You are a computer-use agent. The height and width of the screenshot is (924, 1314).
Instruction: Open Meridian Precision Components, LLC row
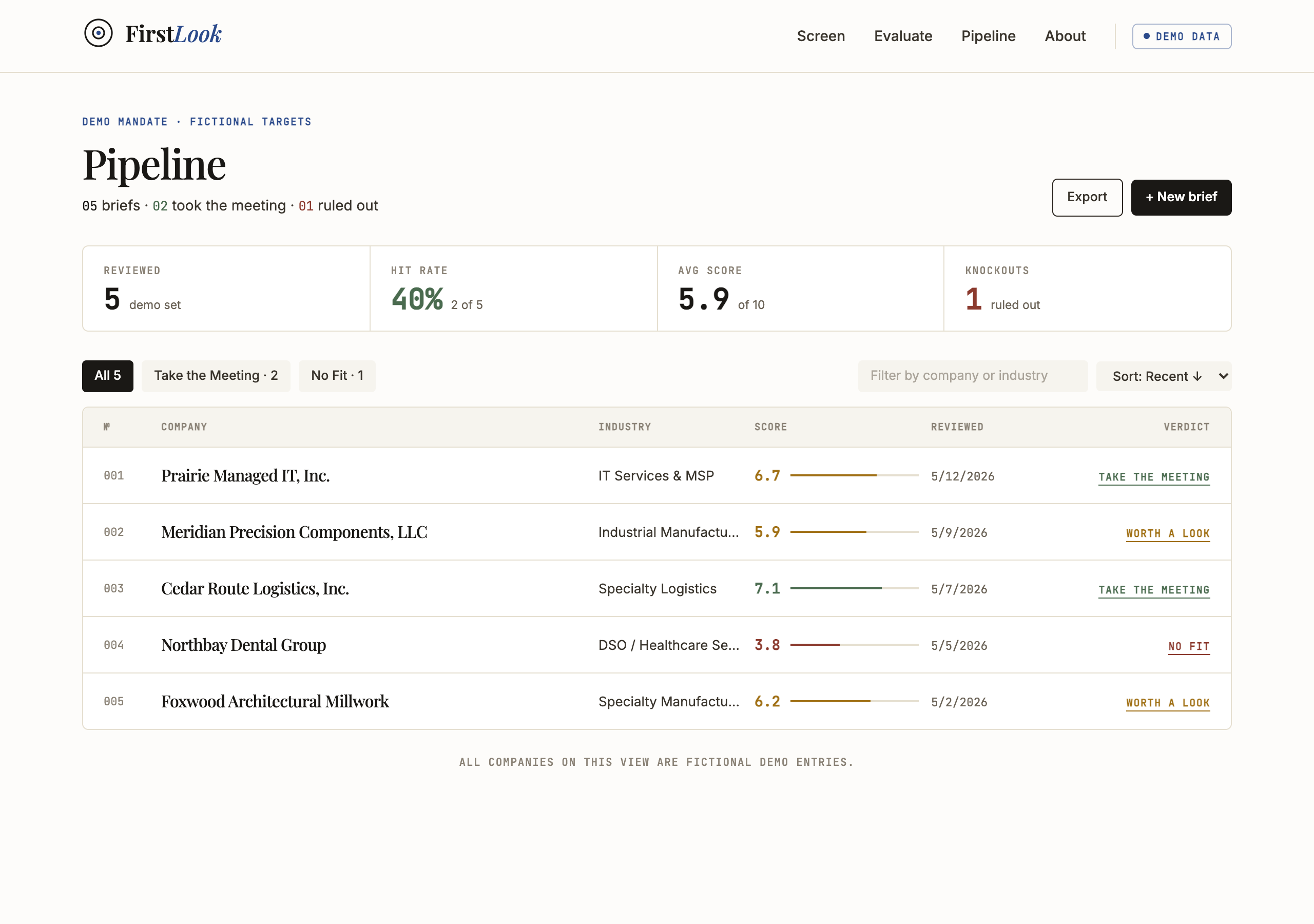tap(656, 532)
